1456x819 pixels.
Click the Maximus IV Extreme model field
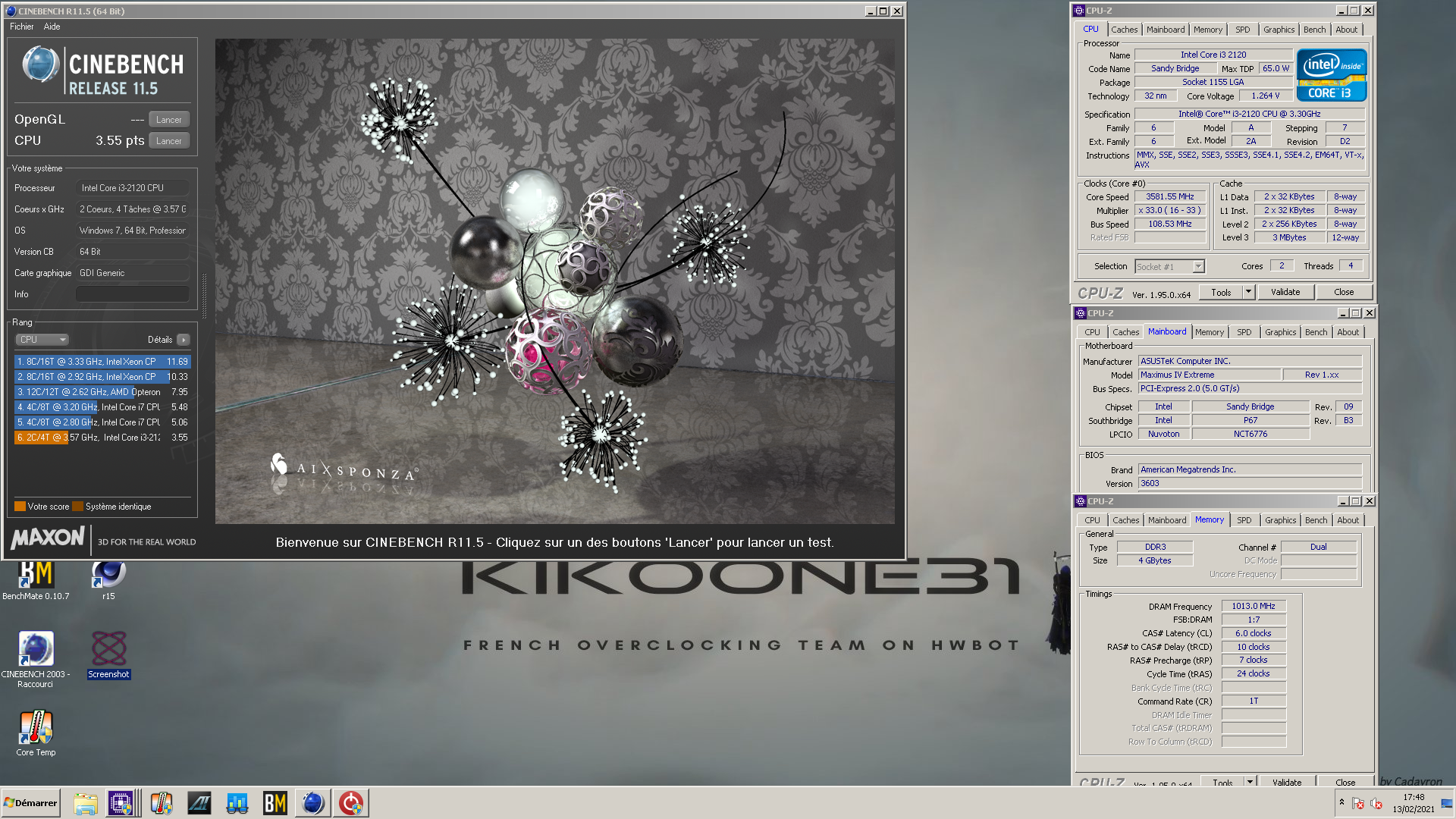click(1209, 375)
